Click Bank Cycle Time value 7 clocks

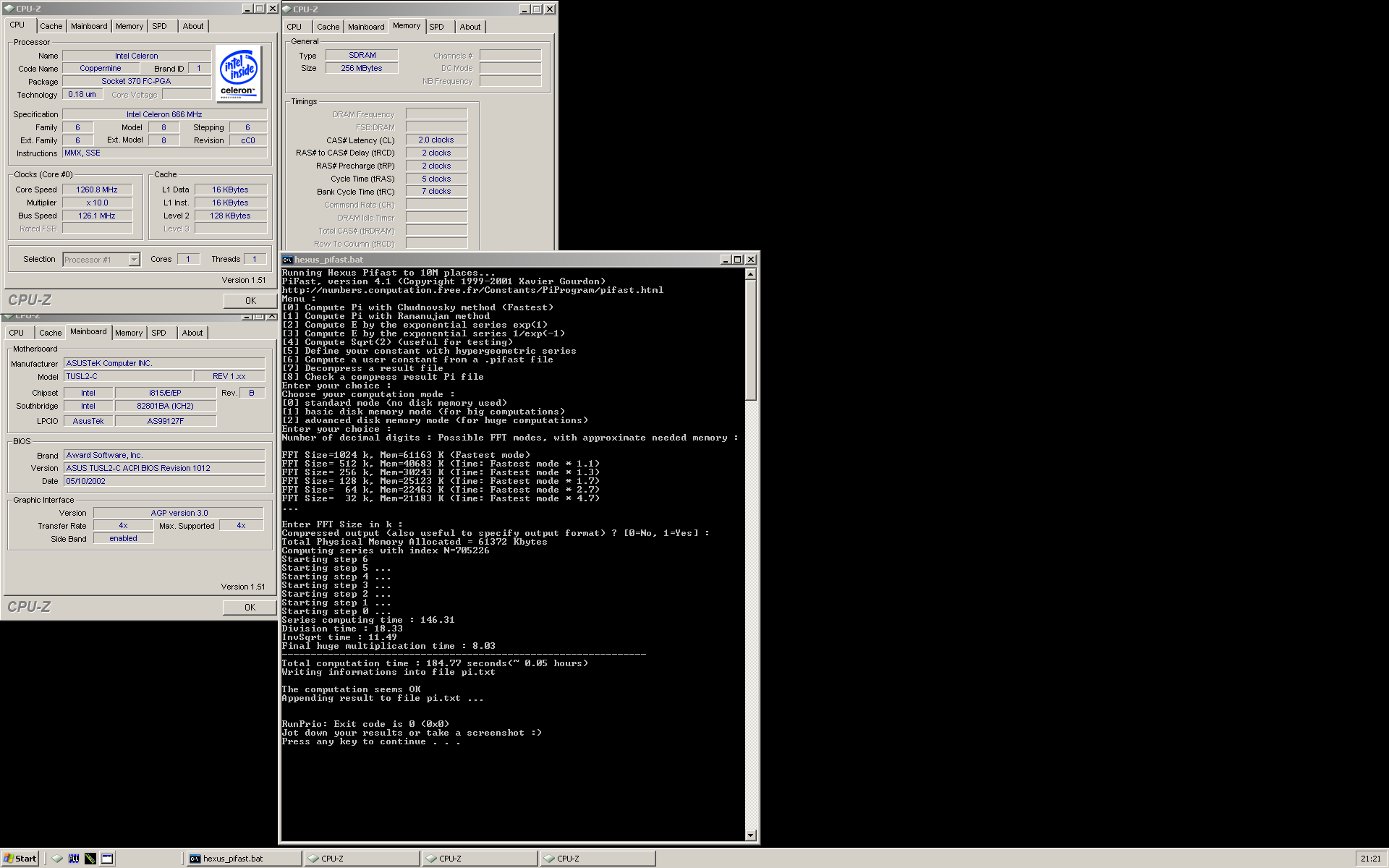[436, 191]
